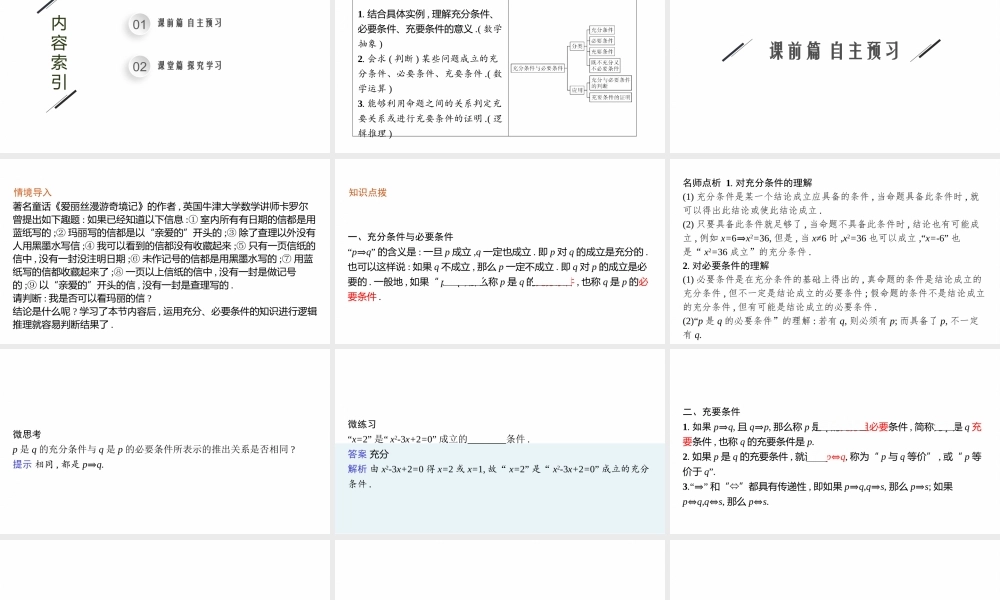Click the 充要条件的证明 diagram box
The width and height of the screenshot is (1000, 600).
[611, 98]
